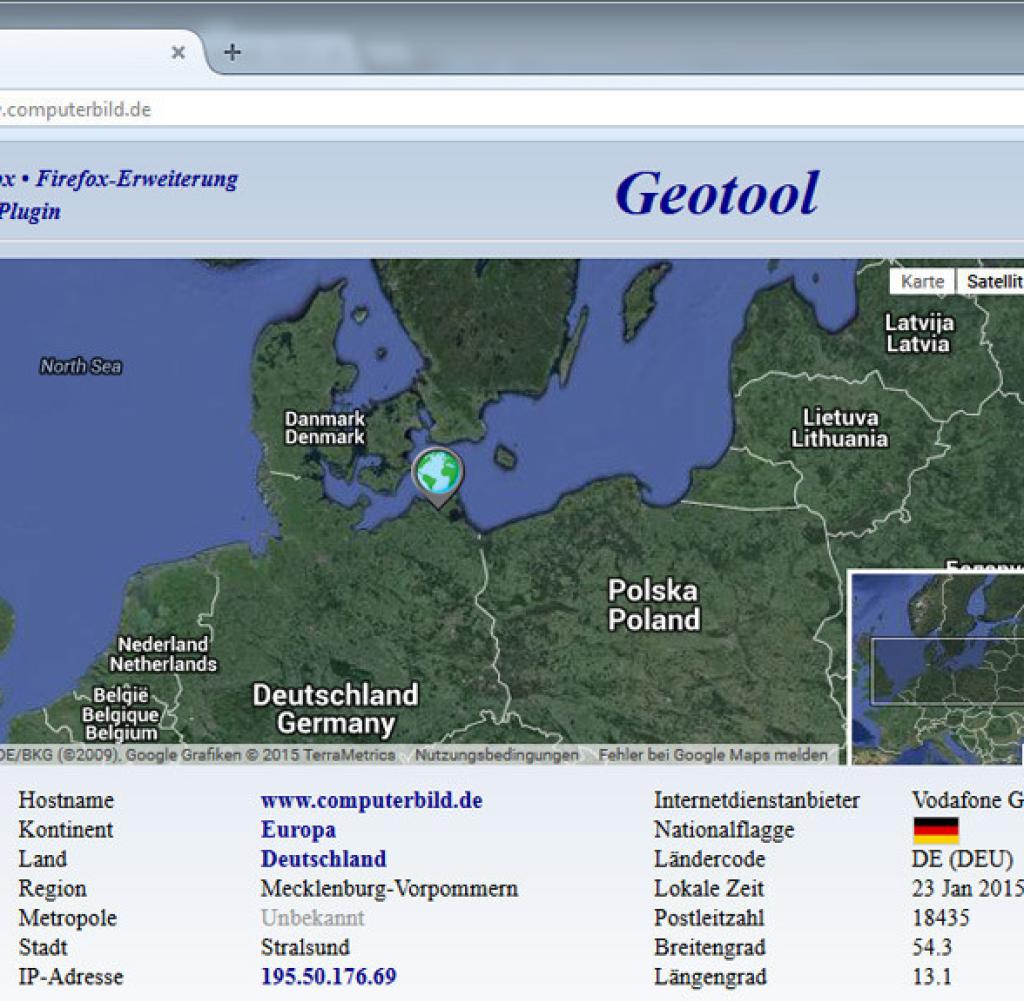Open the Plugin link in header
Image resolution: width=1024 pixels, height=1001 pixels.
tap(30, 212)
